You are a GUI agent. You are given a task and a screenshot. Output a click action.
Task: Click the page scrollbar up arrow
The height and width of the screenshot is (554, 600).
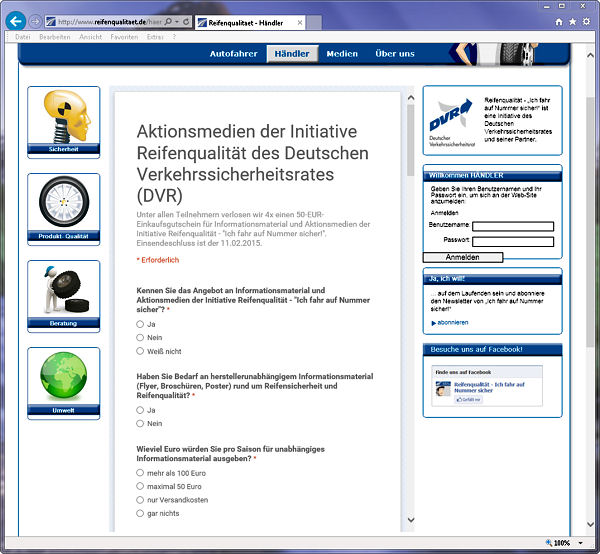[590, 55]
